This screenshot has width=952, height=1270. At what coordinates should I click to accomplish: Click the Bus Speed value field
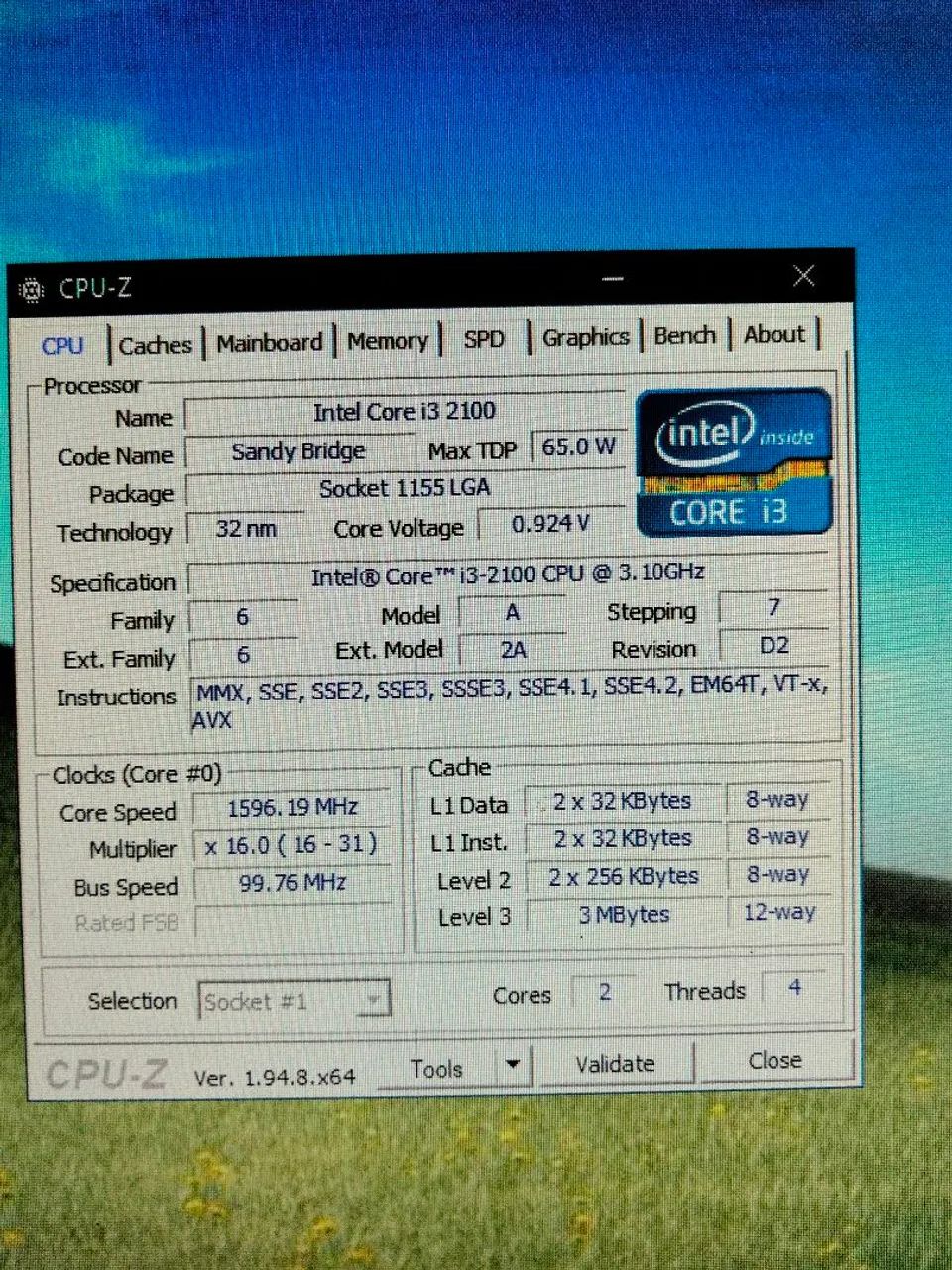pyautogui.click(x=293, y=882)
